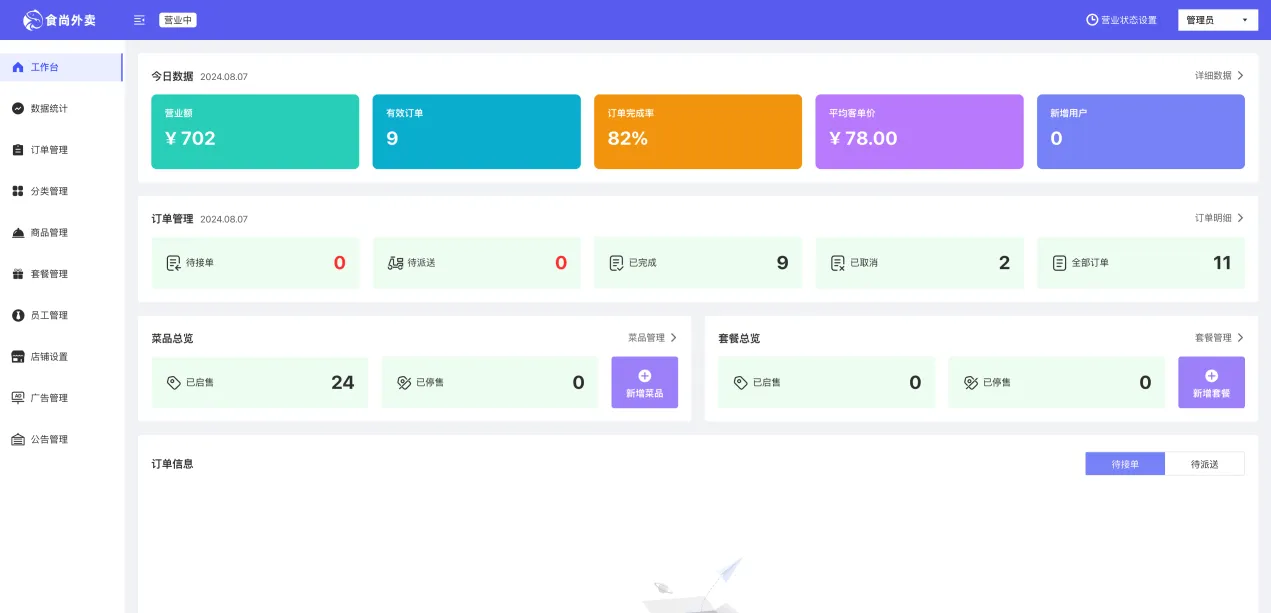1271x613 pixels.
Task: Click the orange 订单完成率 card
Action: point(697,132)
